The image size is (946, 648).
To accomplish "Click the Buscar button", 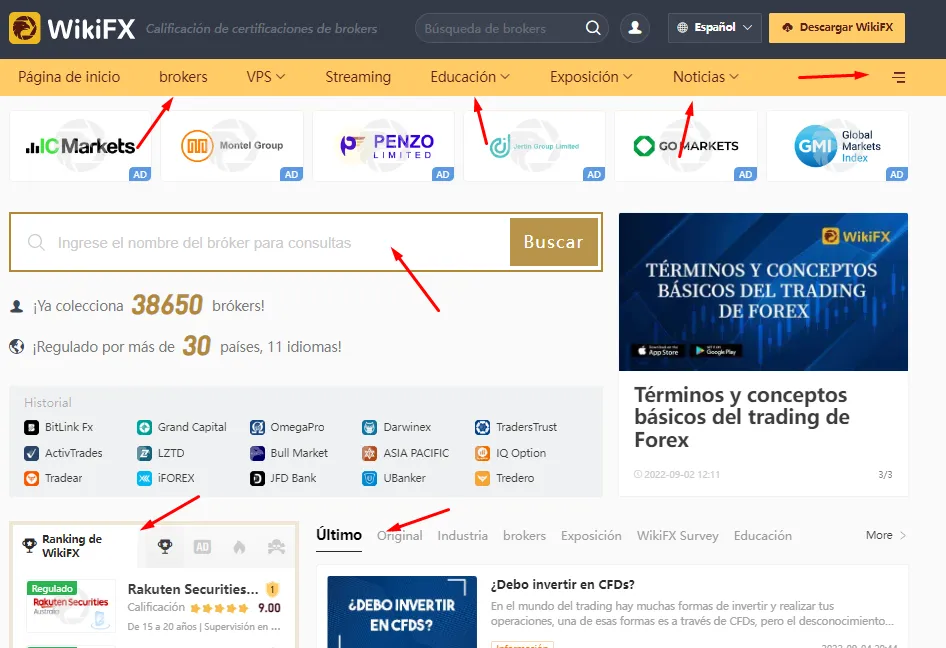I will (x=553, y=242).
